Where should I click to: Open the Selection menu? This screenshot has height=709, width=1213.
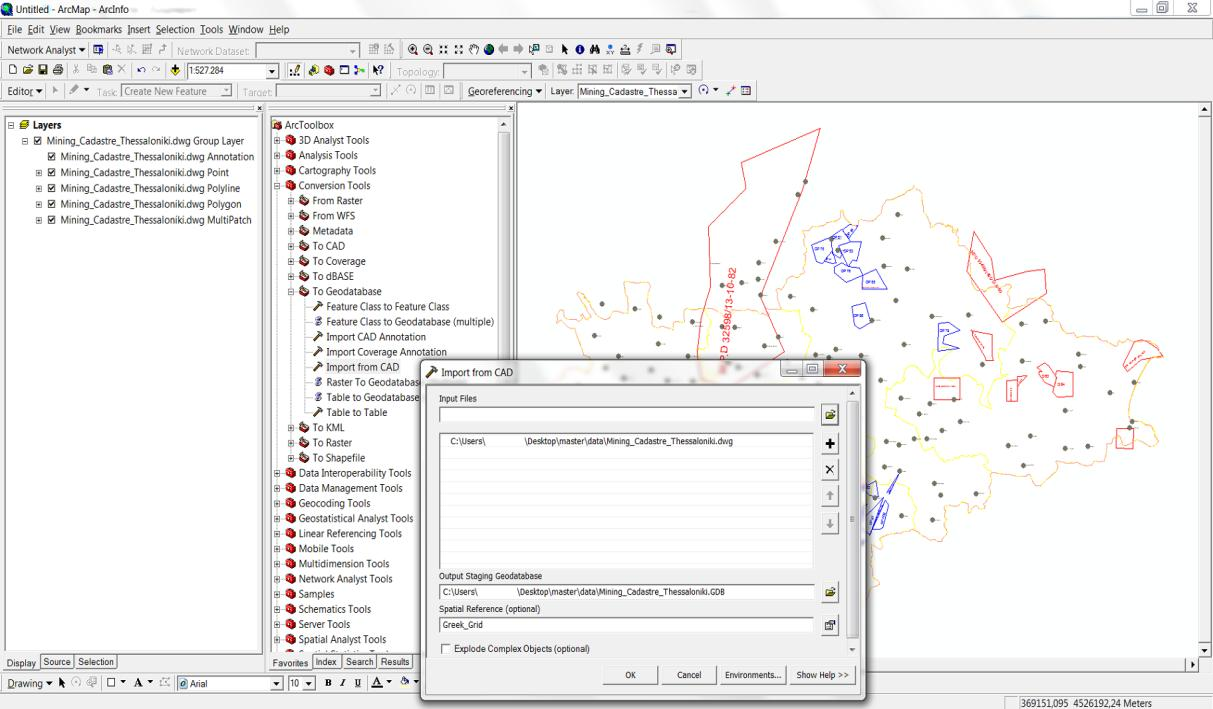point(175,30)
